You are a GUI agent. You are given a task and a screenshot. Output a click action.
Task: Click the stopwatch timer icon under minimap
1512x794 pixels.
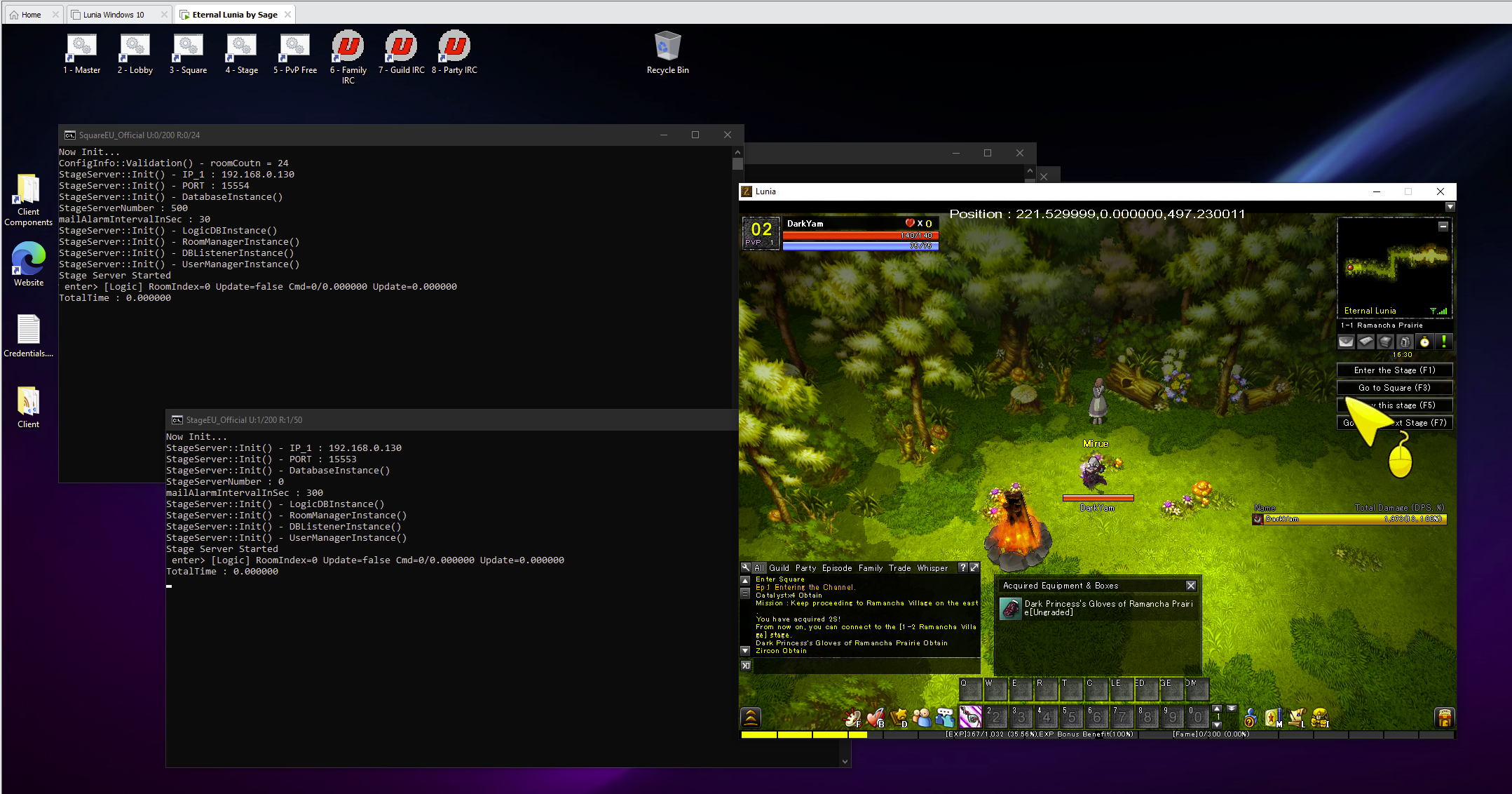tap(1424, 342)
